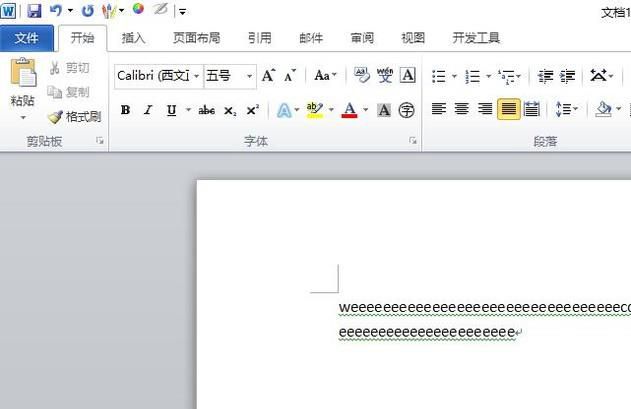Apply distributed alignment
Viewport: 631px width, 409px height.
[532, 109]
